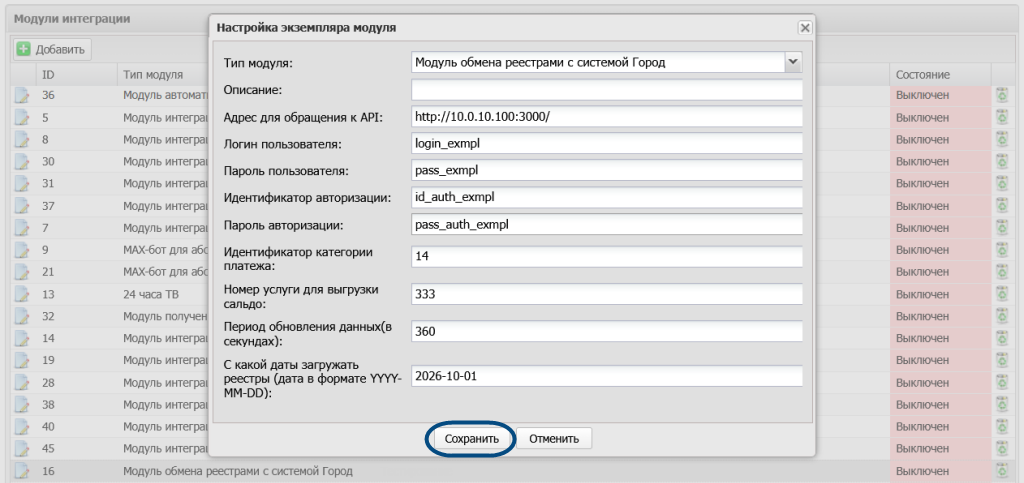Image resolution: width=1024 pixels, height=483 pixels.
Task: Edit icon for MAX-бот row ID 9
Action: [23, 250]
